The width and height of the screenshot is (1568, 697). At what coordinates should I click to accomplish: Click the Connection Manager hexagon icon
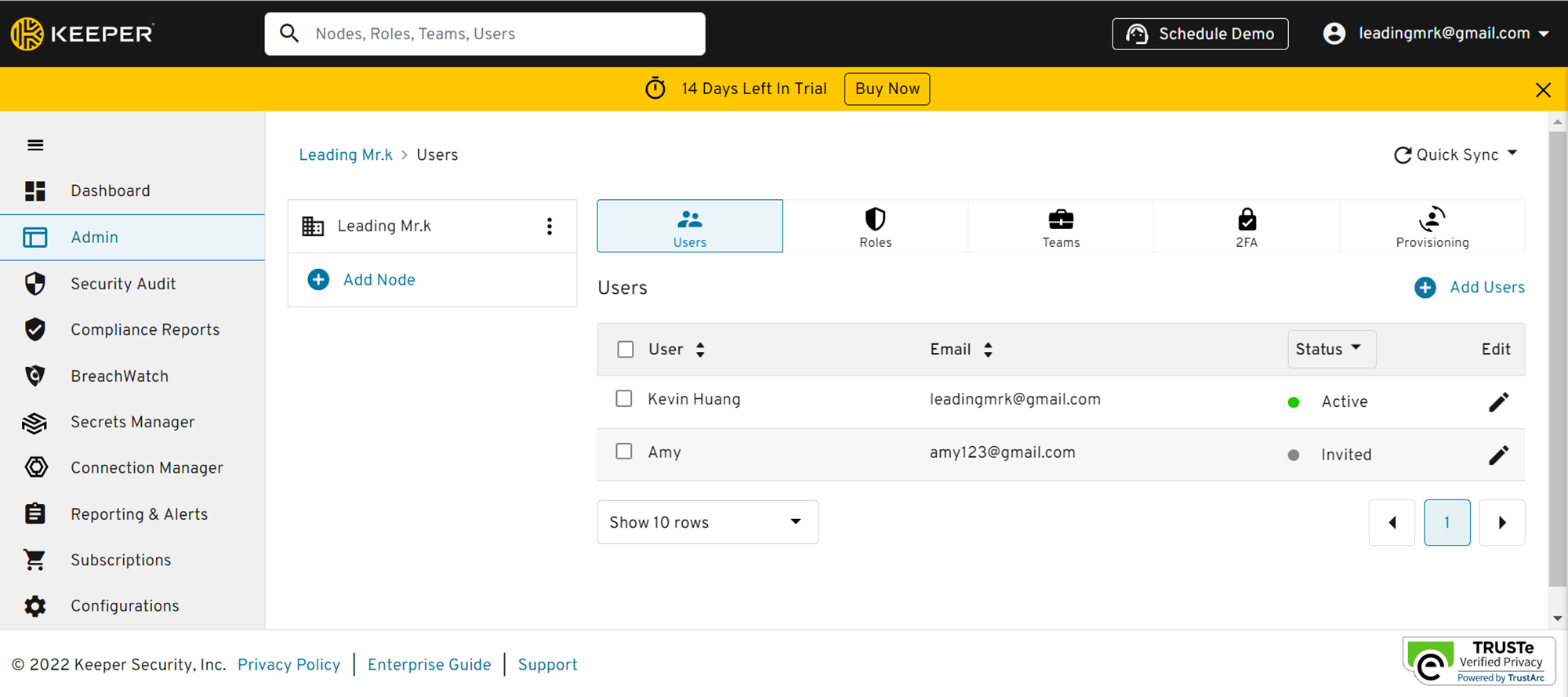[35, 467]
